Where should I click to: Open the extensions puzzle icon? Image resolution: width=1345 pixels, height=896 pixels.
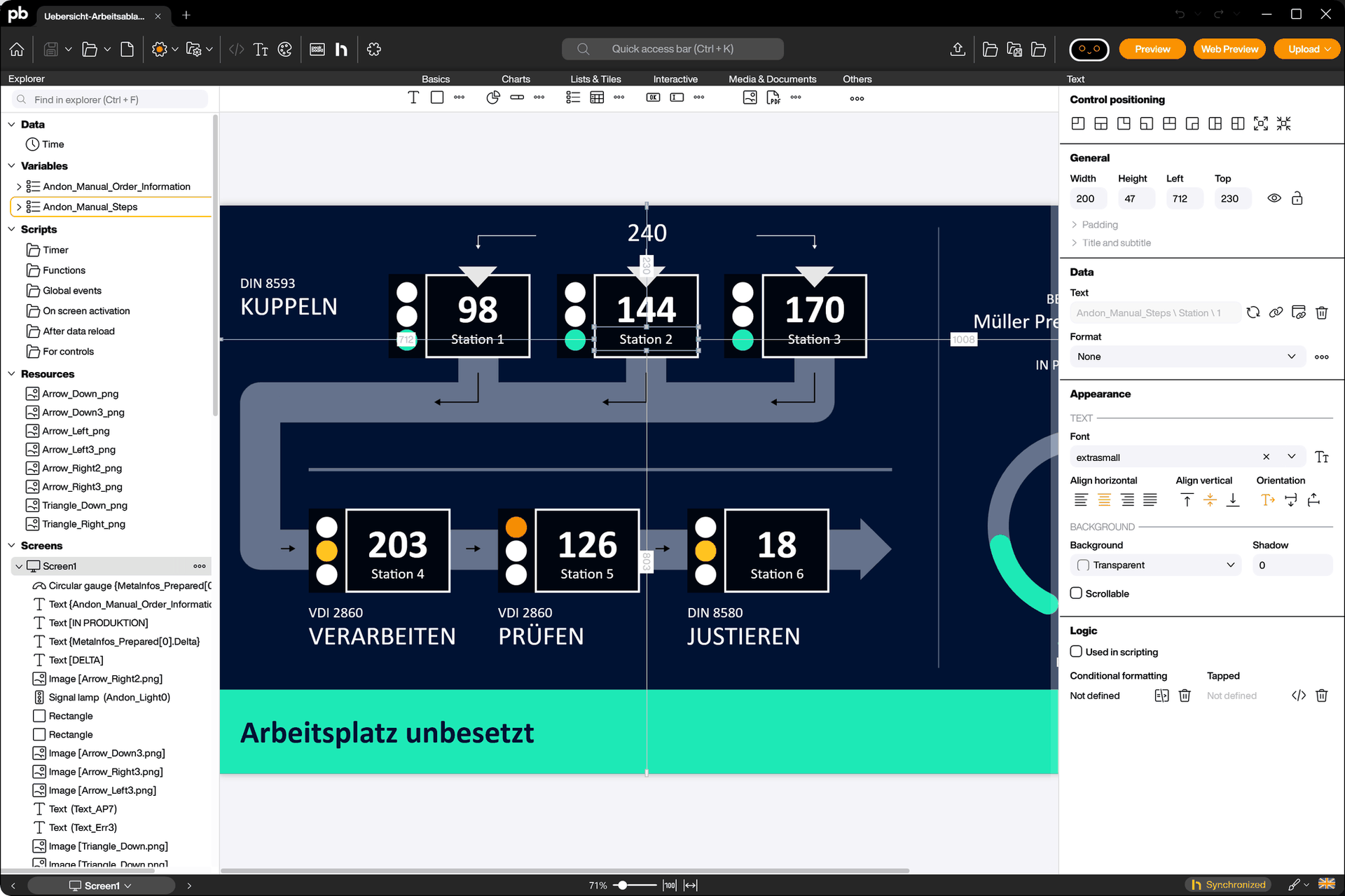(374, 49)
